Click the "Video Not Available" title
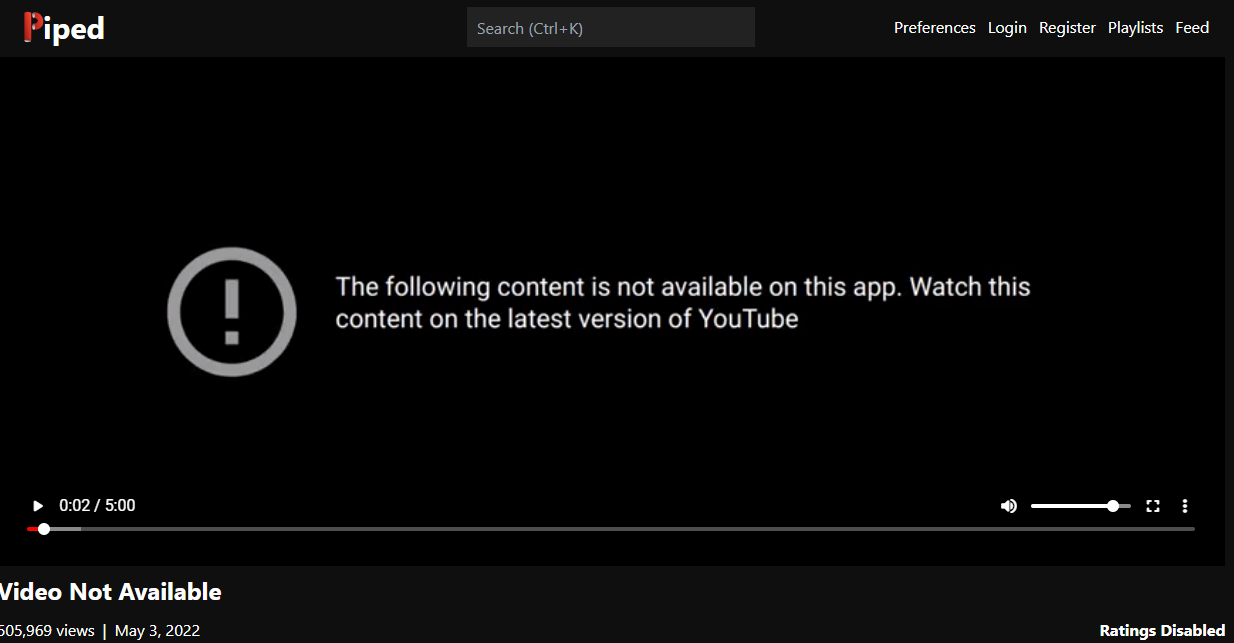 (x=110, y=592)
